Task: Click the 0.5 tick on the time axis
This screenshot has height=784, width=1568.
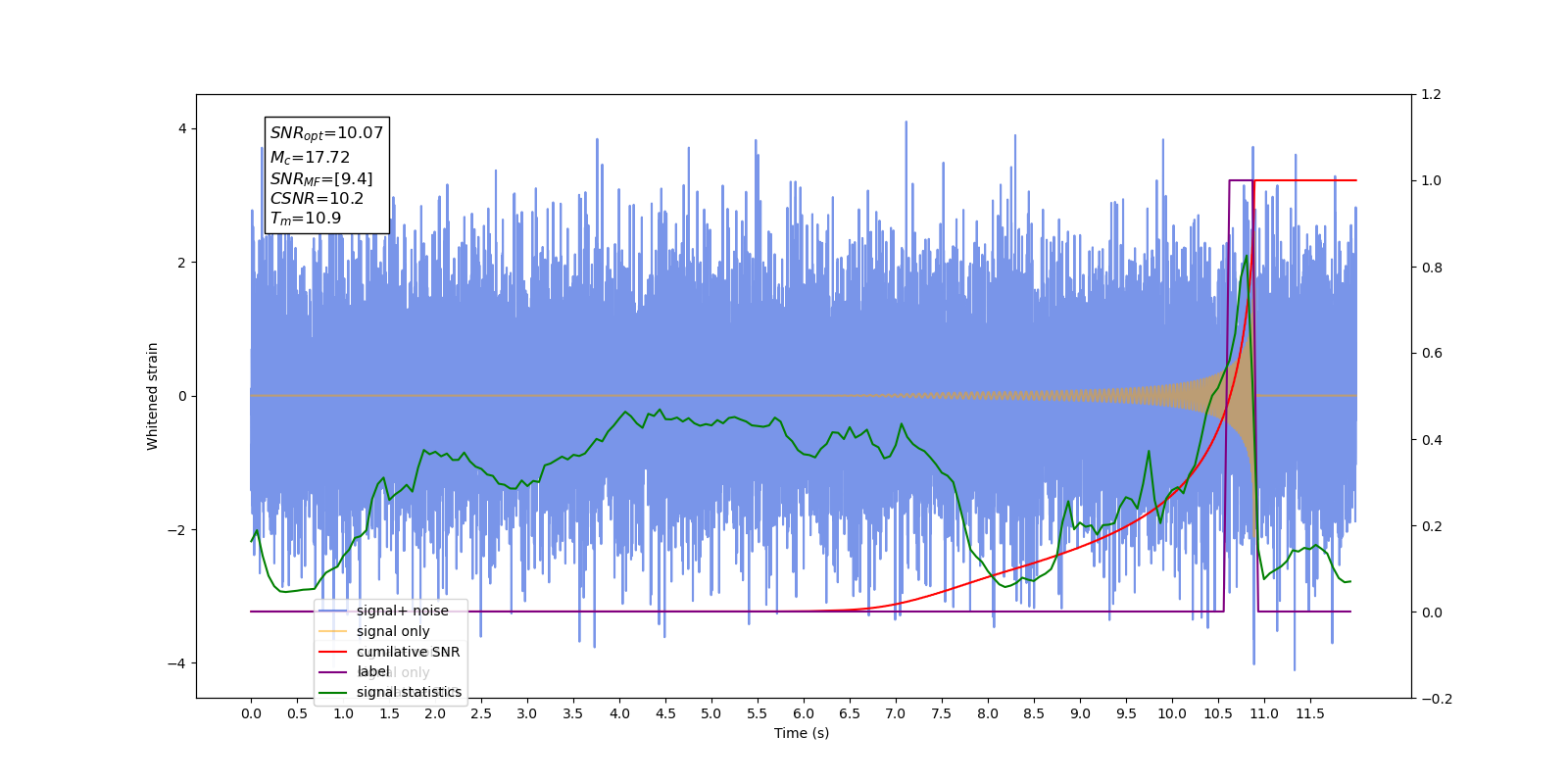Action: (297, 713)
